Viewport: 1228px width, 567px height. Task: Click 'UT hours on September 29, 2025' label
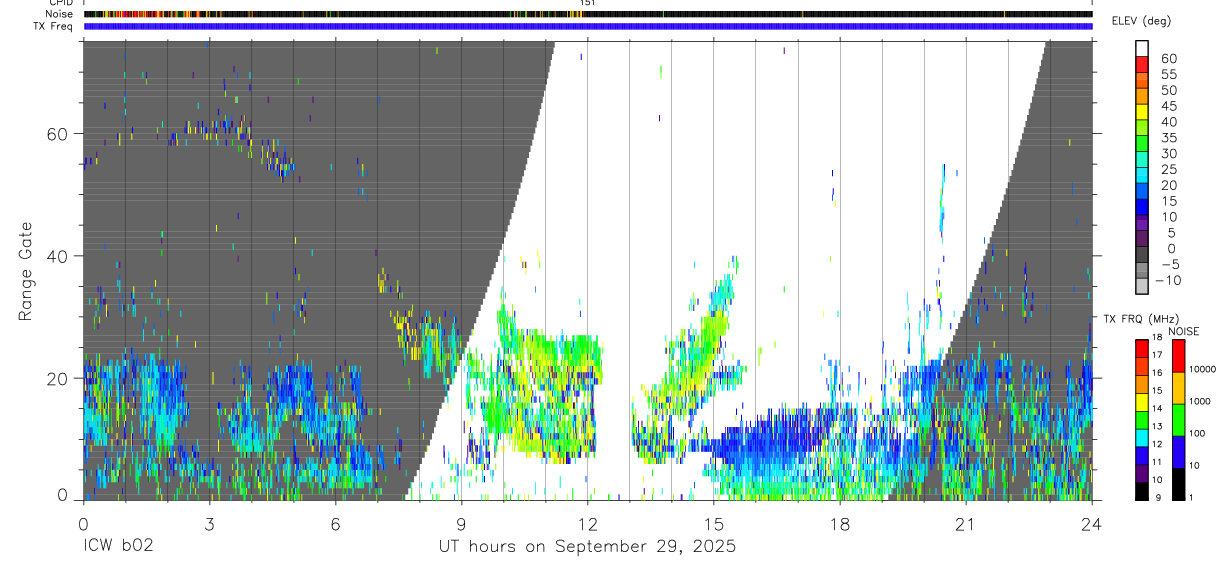pos(587,547)
